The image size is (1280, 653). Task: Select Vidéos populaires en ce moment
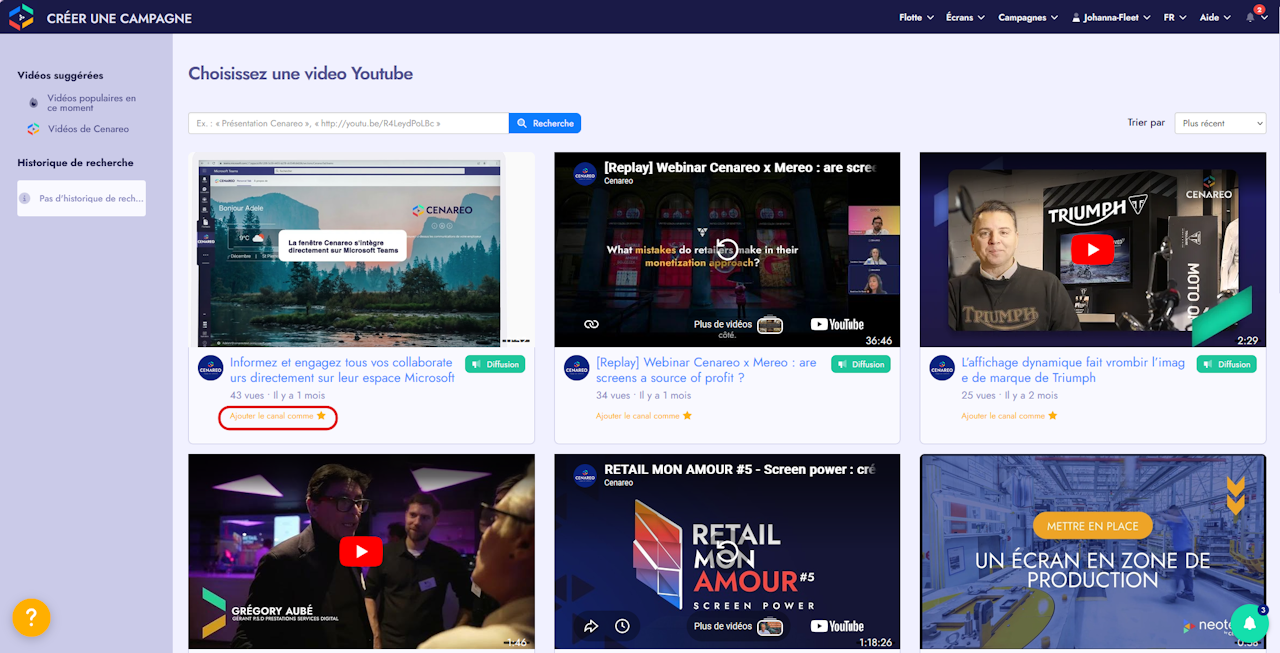(92, 103)
